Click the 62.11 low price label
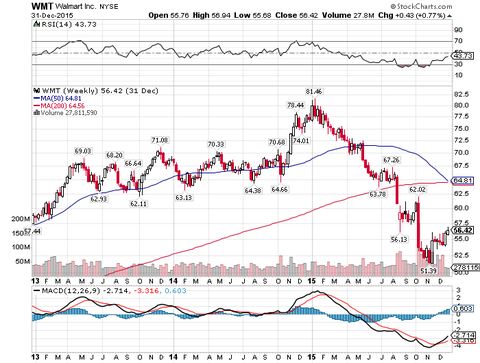The height and width of the screenshot is (363, 480). [138, 203]
